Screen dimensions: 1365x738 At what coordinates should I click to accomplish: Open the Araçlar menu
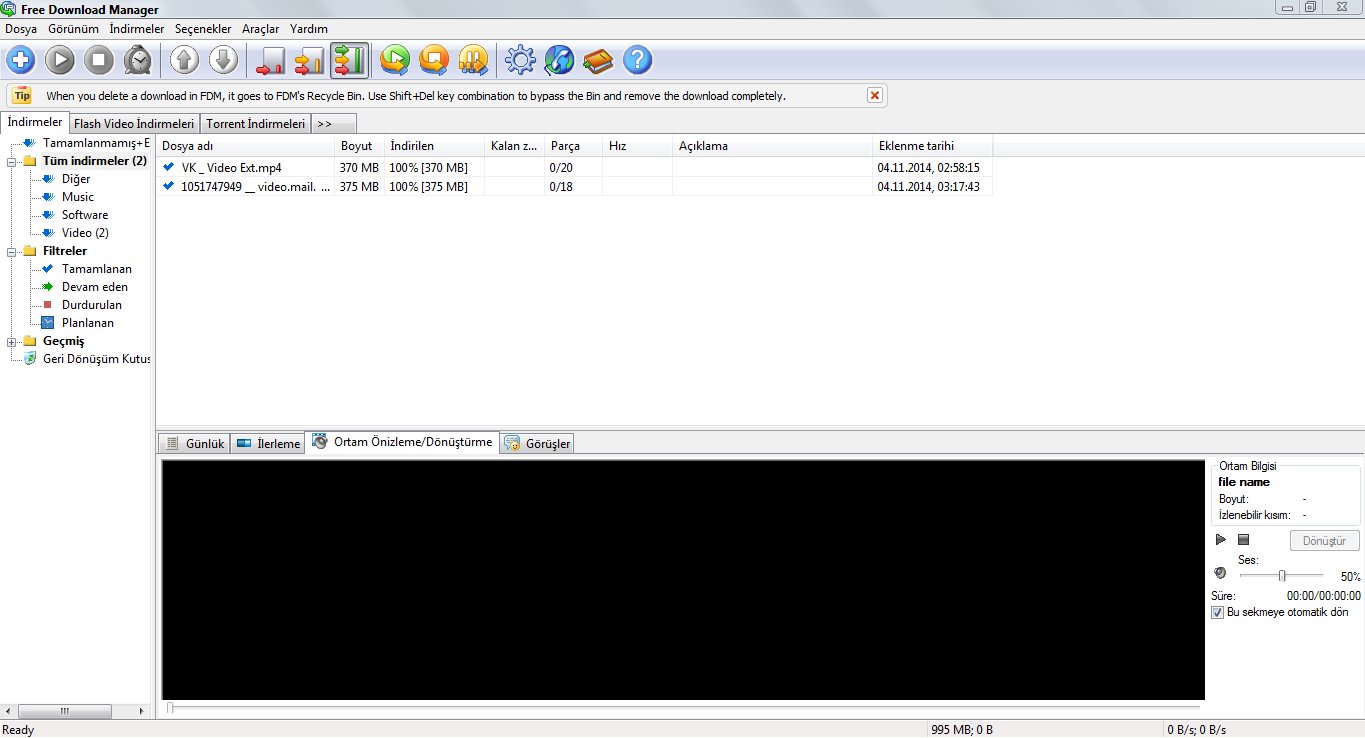pyautogui.click(x=261, y=29)
